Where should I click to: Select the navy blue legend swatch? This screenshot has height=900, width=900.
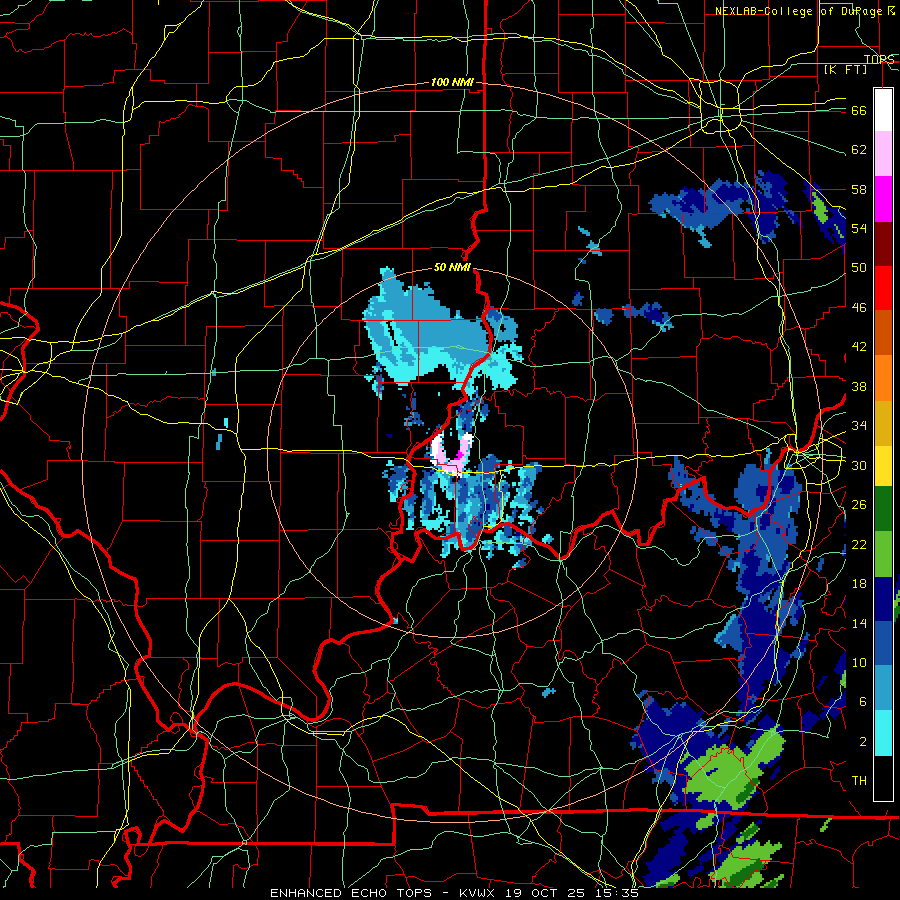[883, 599]
